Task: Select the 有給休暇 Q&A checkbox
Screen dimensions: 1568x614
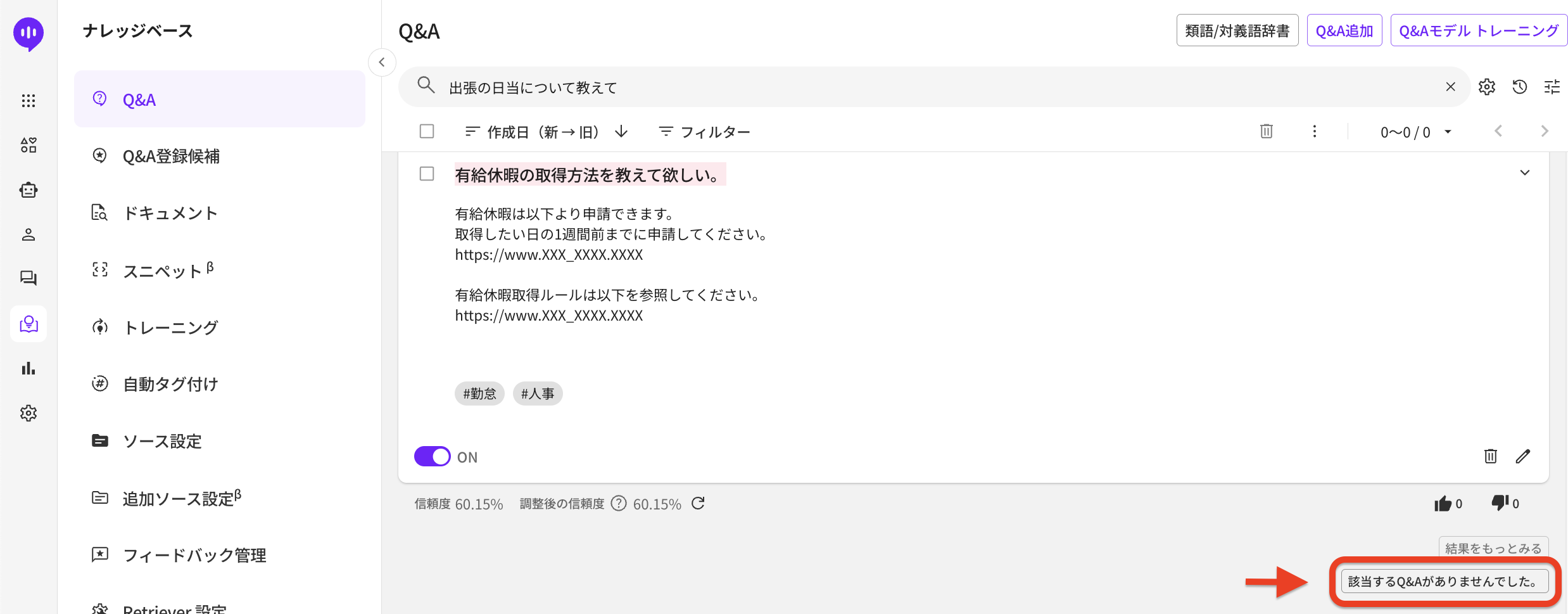Action: [427, 174]
